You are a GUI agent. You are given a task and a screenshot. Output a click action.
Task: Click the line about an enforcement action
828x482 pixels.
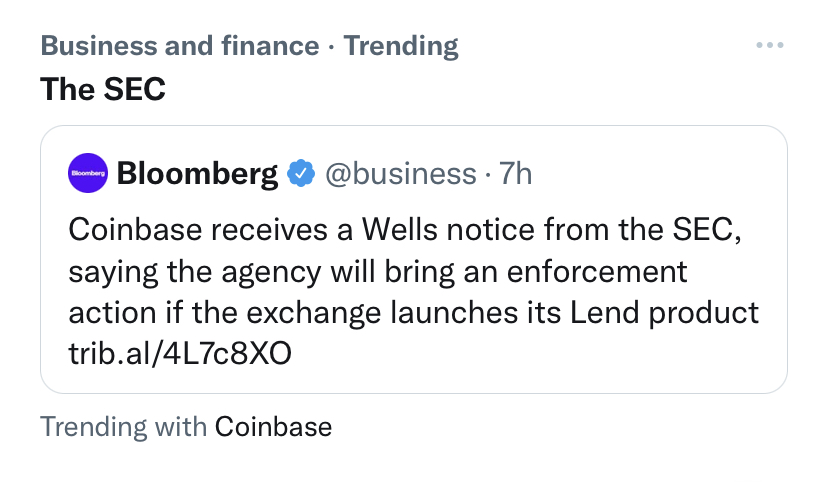(378, 271)
